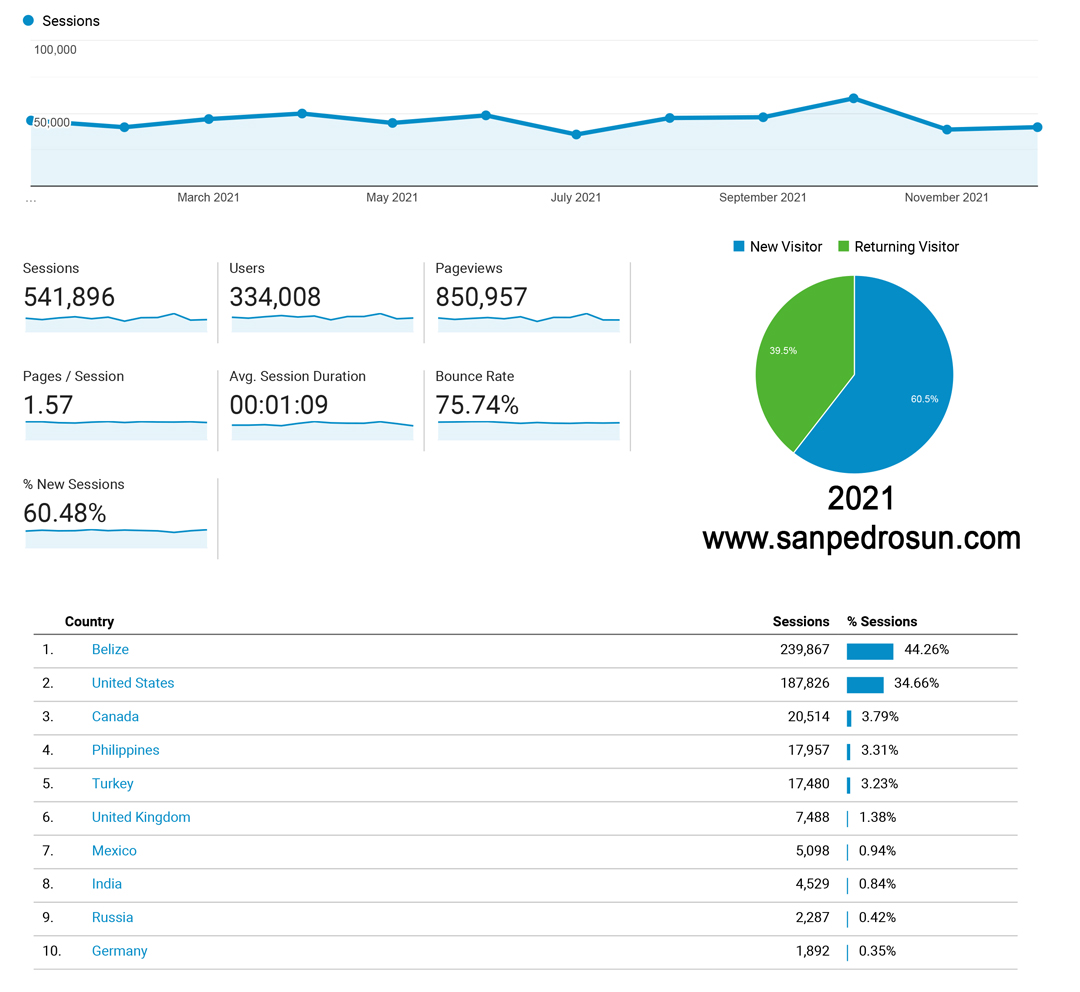Click the % Sessions column header

pyautogui.click(x=882, y=622)
